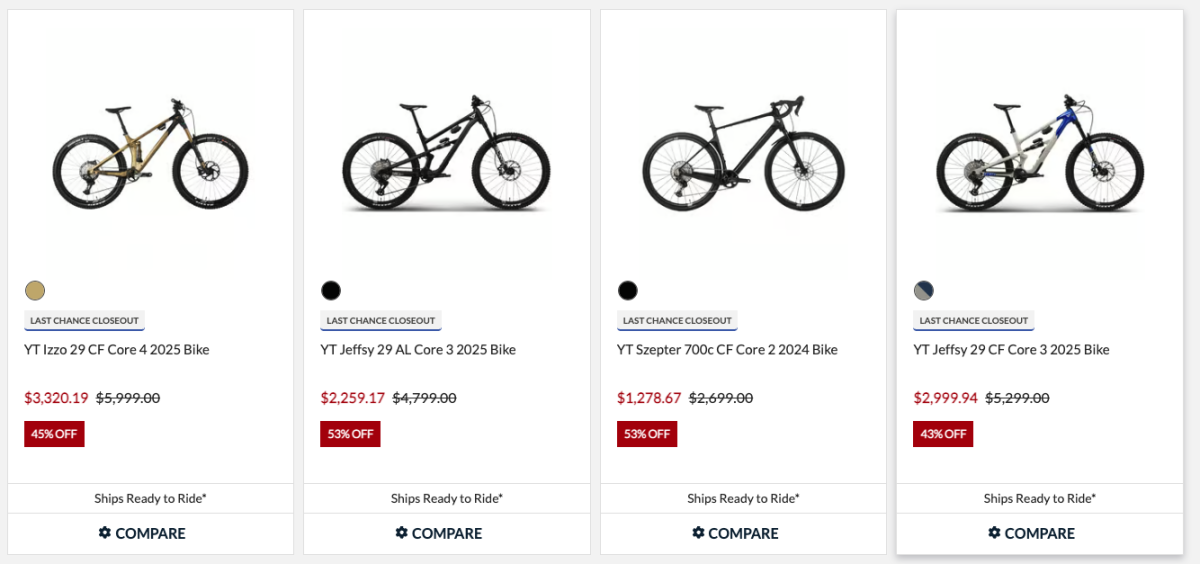This screenshot has height=564, width=1200.
Task: Select black swatch for Jeffsy 29 AL
Action: pyautogui.click(x=331, y=291)
